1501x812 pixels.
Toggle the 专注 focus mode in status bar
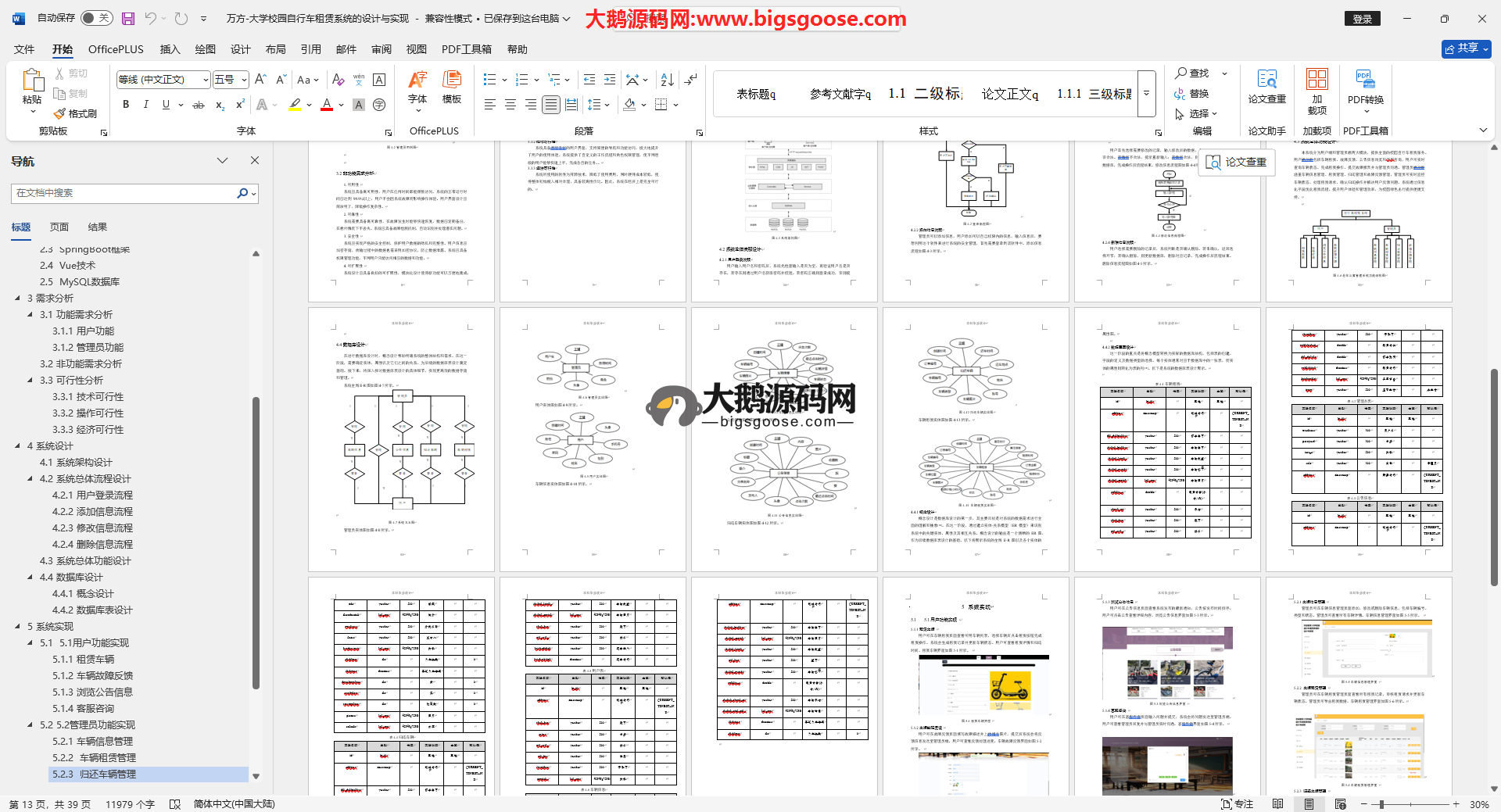1237,804
